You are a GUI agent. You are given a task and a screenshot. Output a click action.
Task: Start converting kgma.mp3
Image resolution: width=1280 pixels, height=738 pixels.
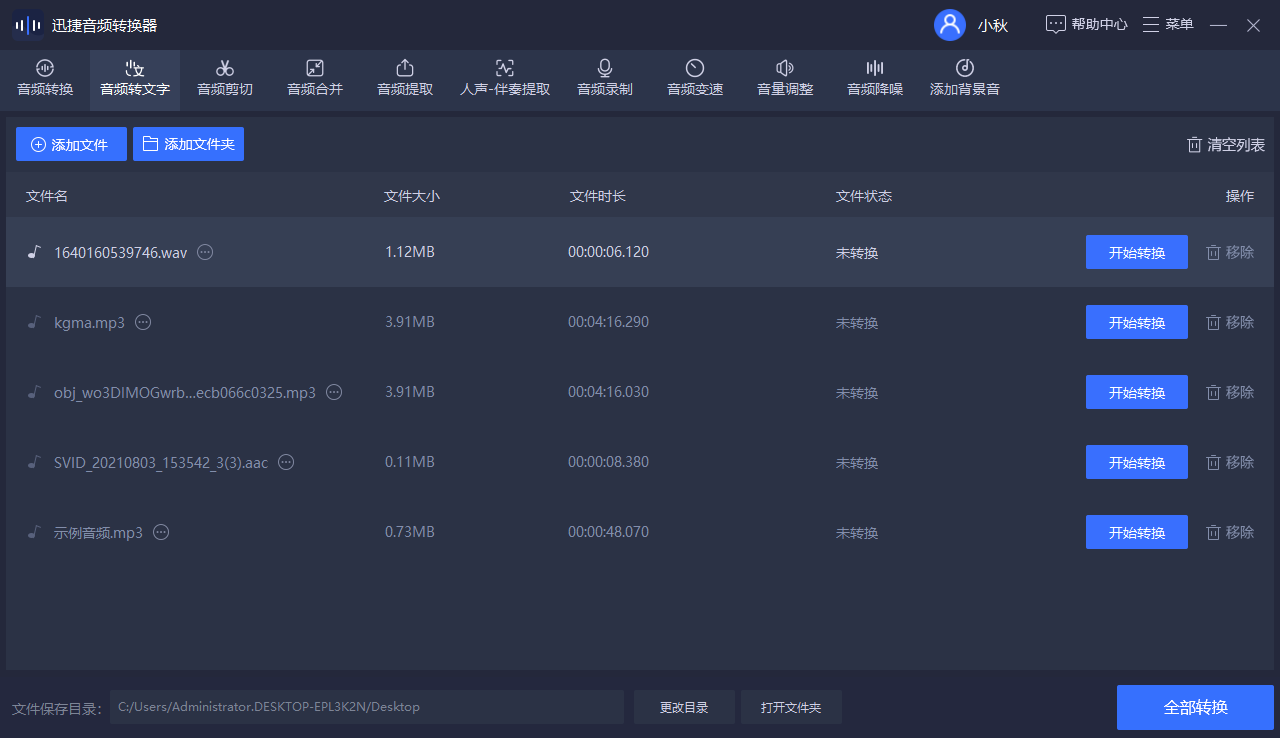click(x=1137, y=322)
